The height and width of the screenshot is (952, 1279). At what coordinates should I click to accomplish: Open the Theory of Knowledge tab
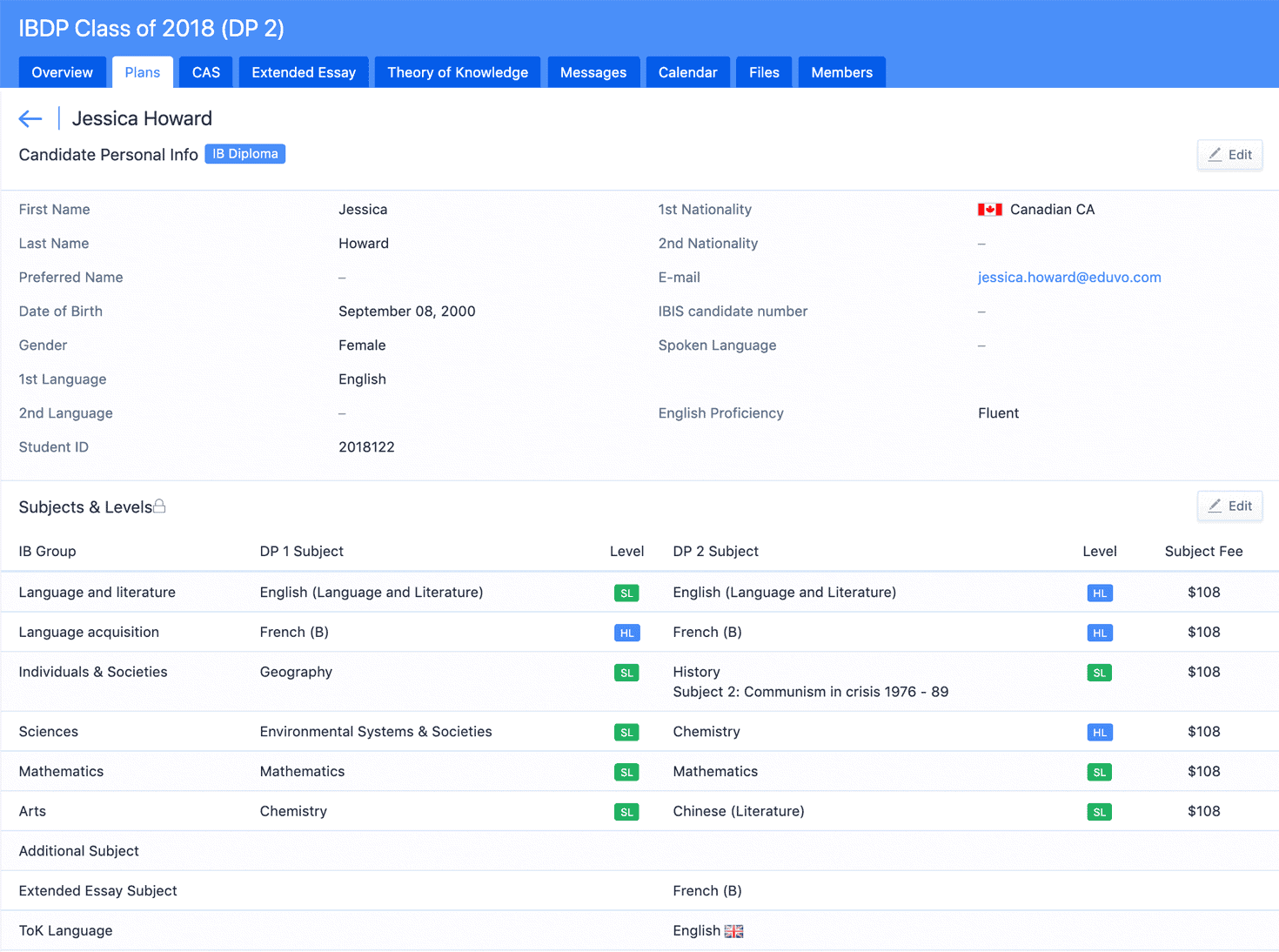pos(458,72)
